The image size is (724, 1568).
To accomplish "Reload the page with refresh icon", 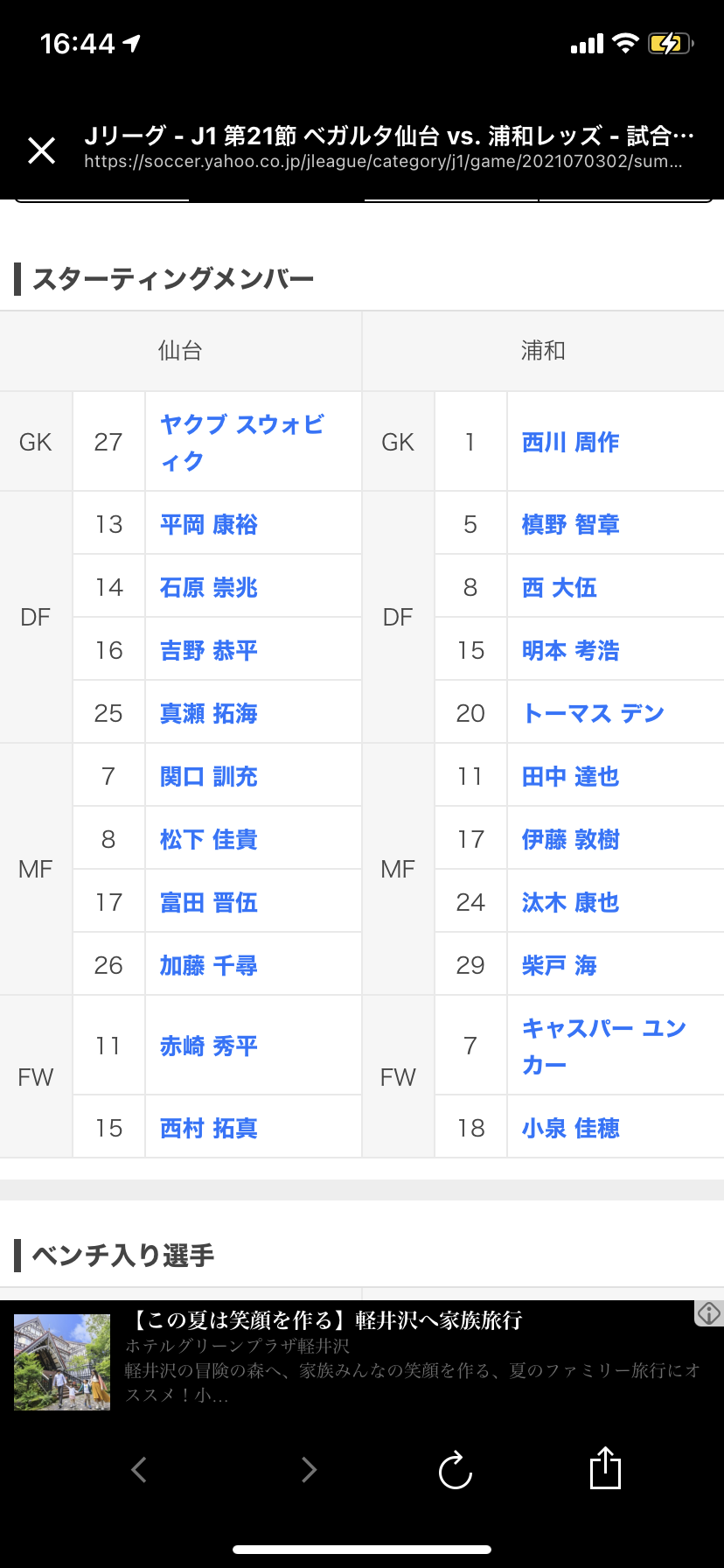I will (x=455, y=1470).
